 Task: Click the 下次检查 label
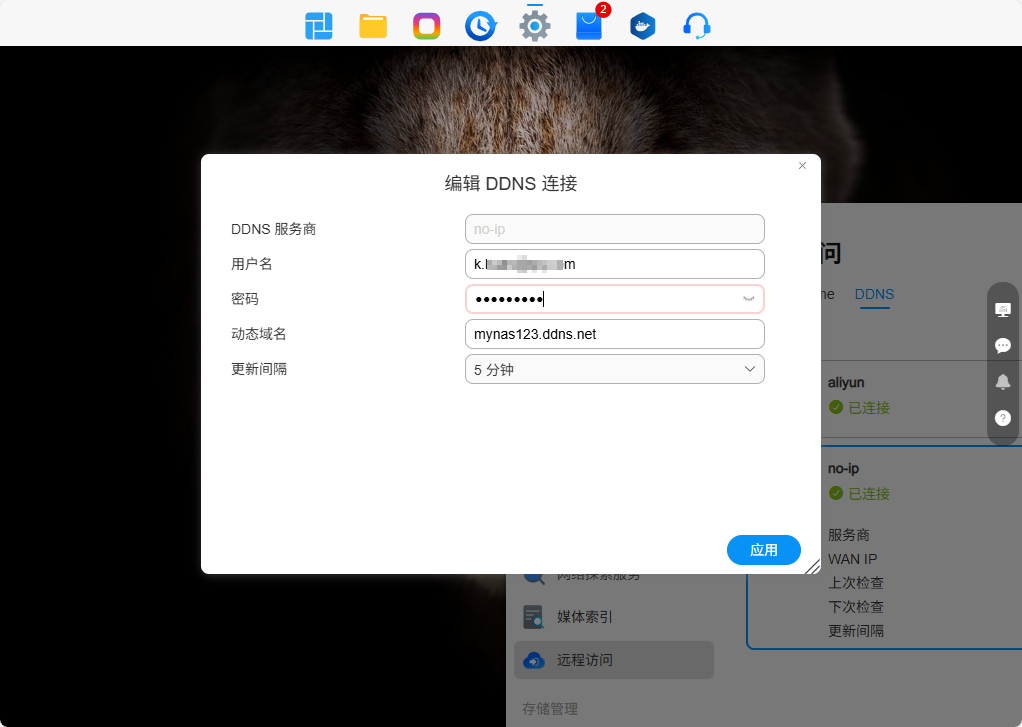coord(856,606)
